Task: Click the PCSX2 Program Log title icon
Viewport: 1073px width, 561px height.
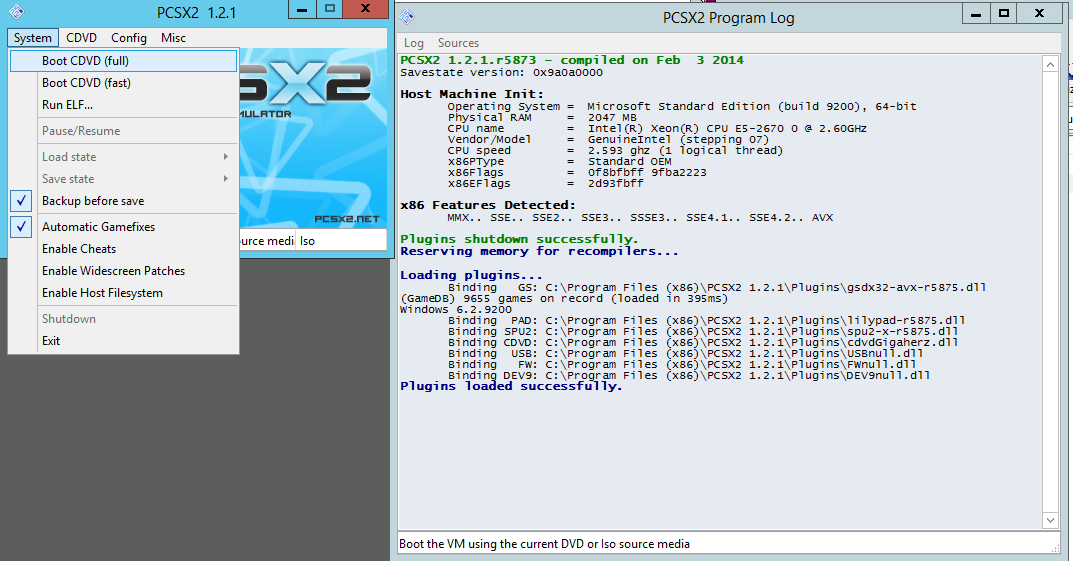Action: point(406,16)
